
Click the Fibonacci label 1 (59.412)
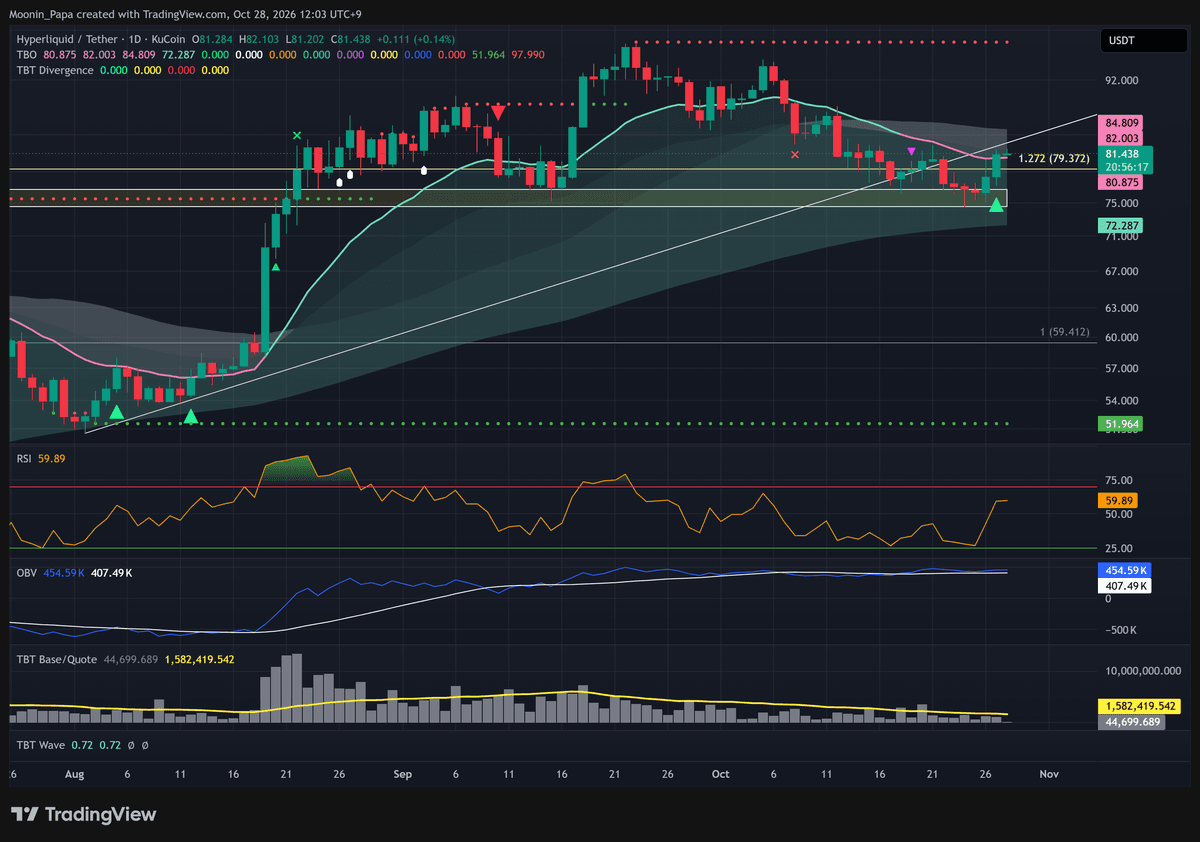1065,331
